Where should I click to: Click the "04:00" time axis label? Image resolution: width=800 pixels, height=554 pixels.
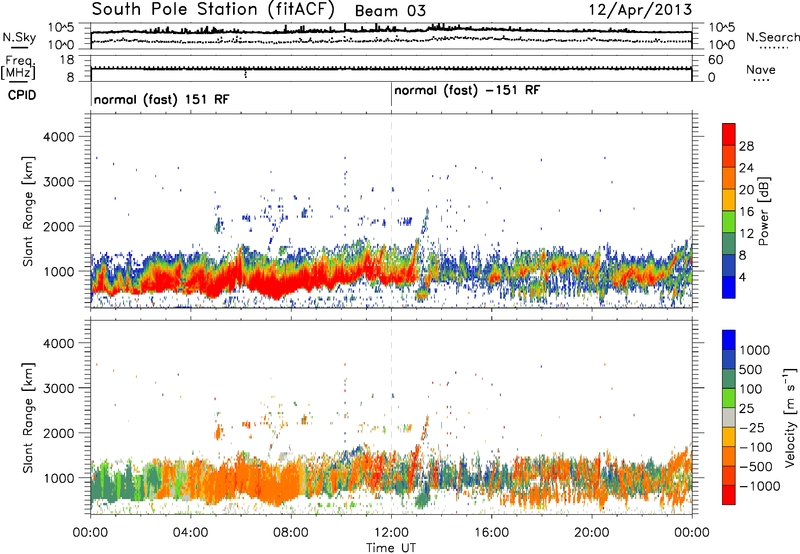[x=190, y=533]
